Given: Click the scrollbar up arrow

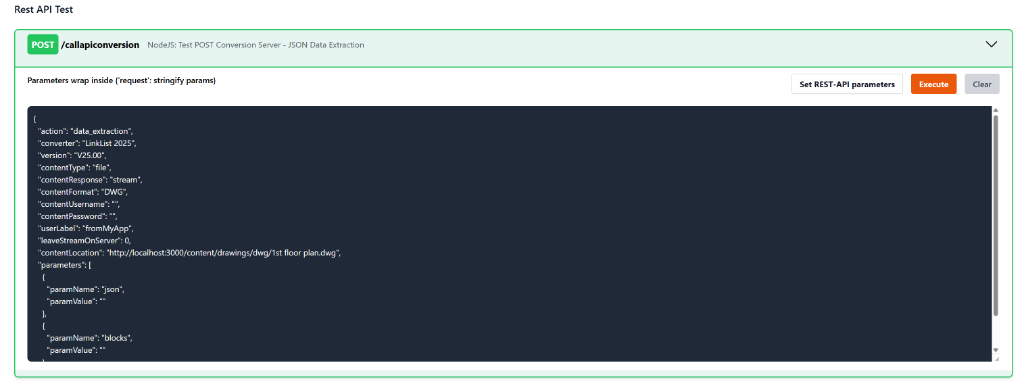Looking at the screenshot, I should pos(995,111).
